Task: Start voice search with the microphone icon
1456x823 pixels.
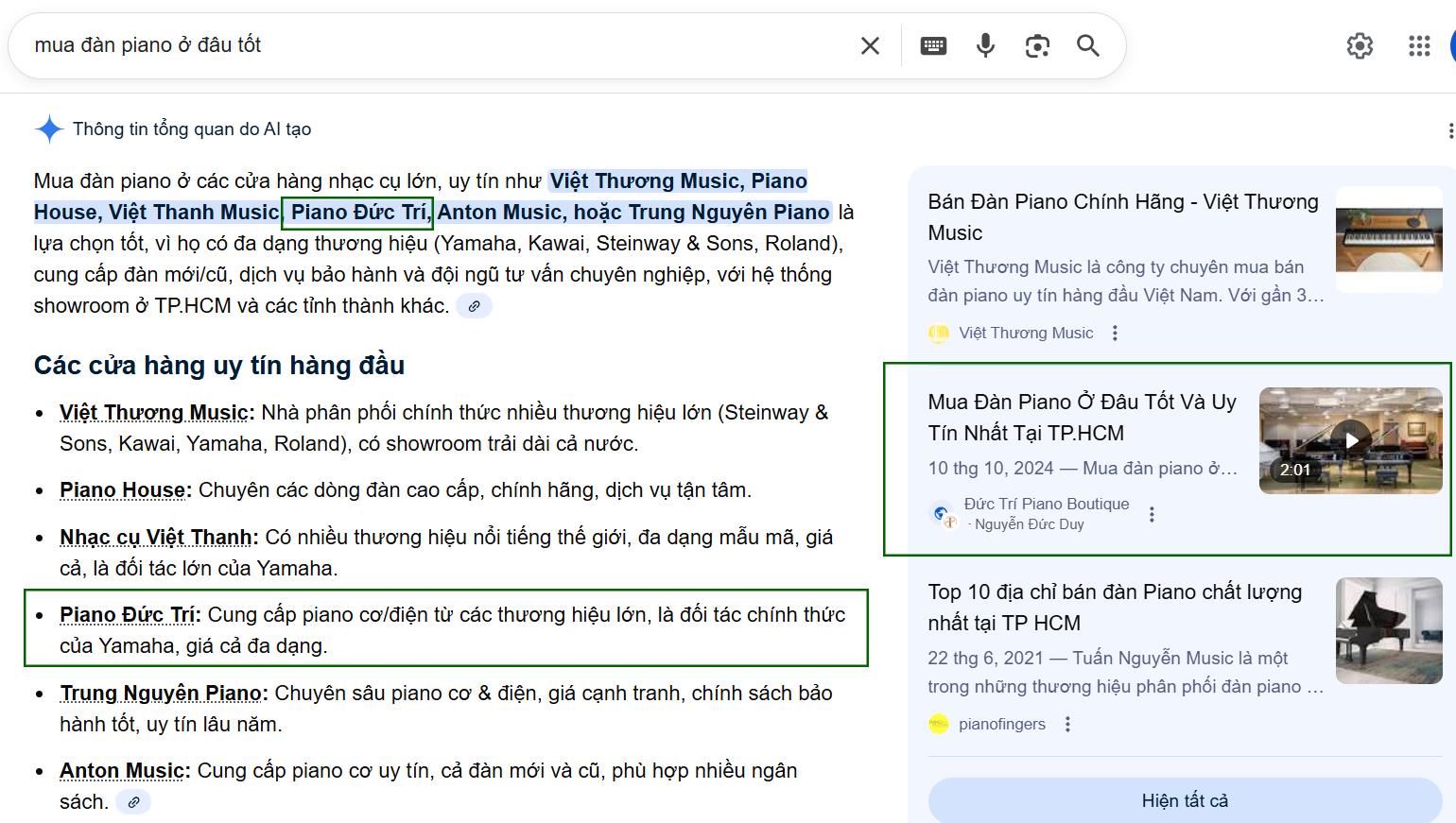Action: pos(985,45)
